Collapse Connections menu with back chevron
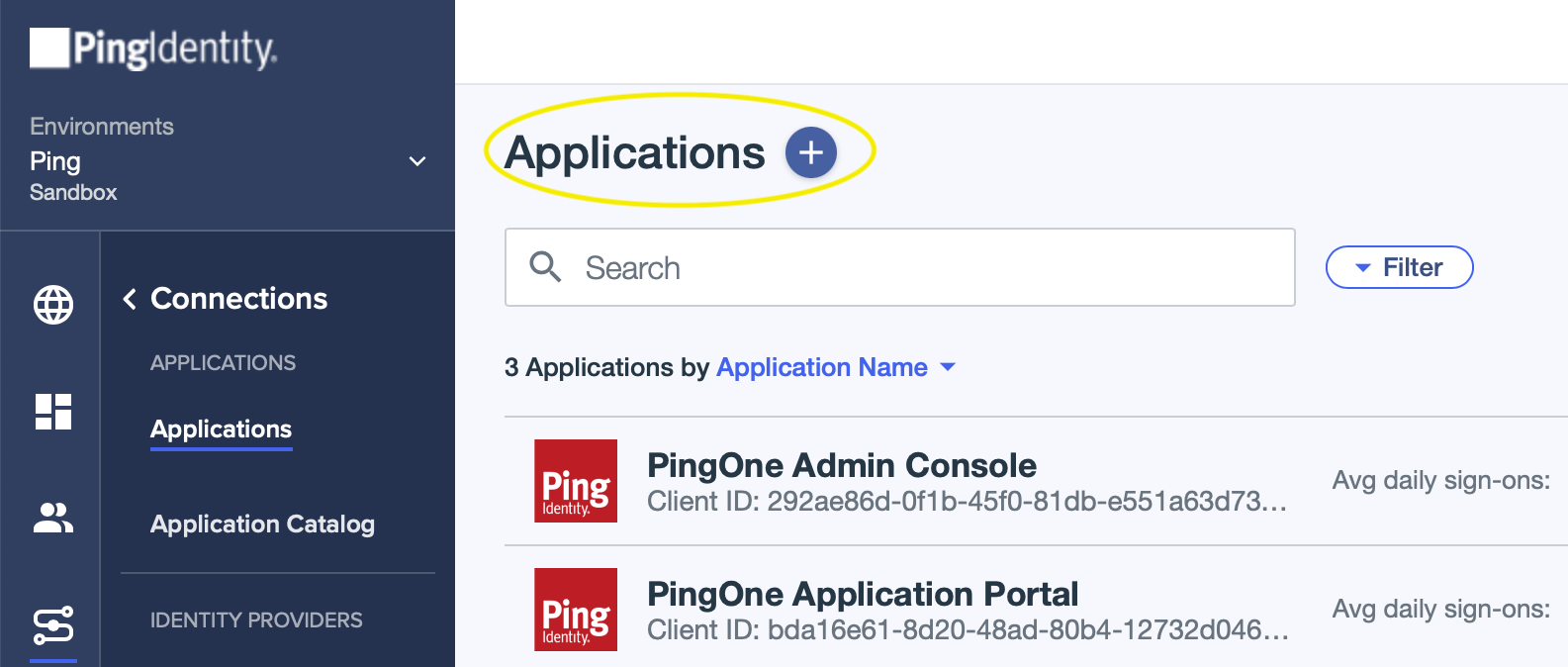This screenshot has width=1568, height=667. (130, 299)
